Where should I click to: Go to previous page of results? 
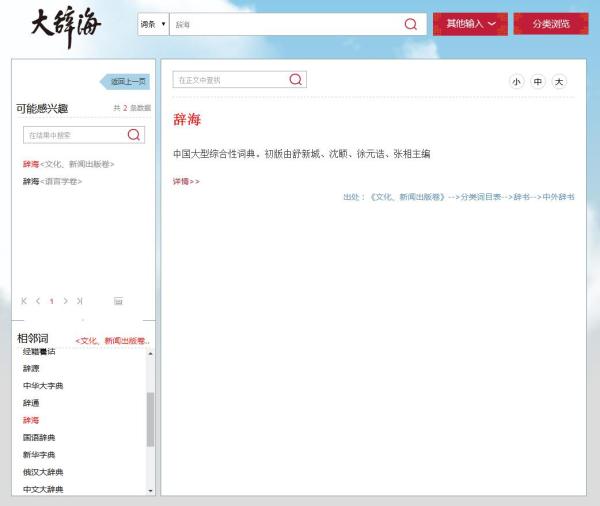point(38,301)
